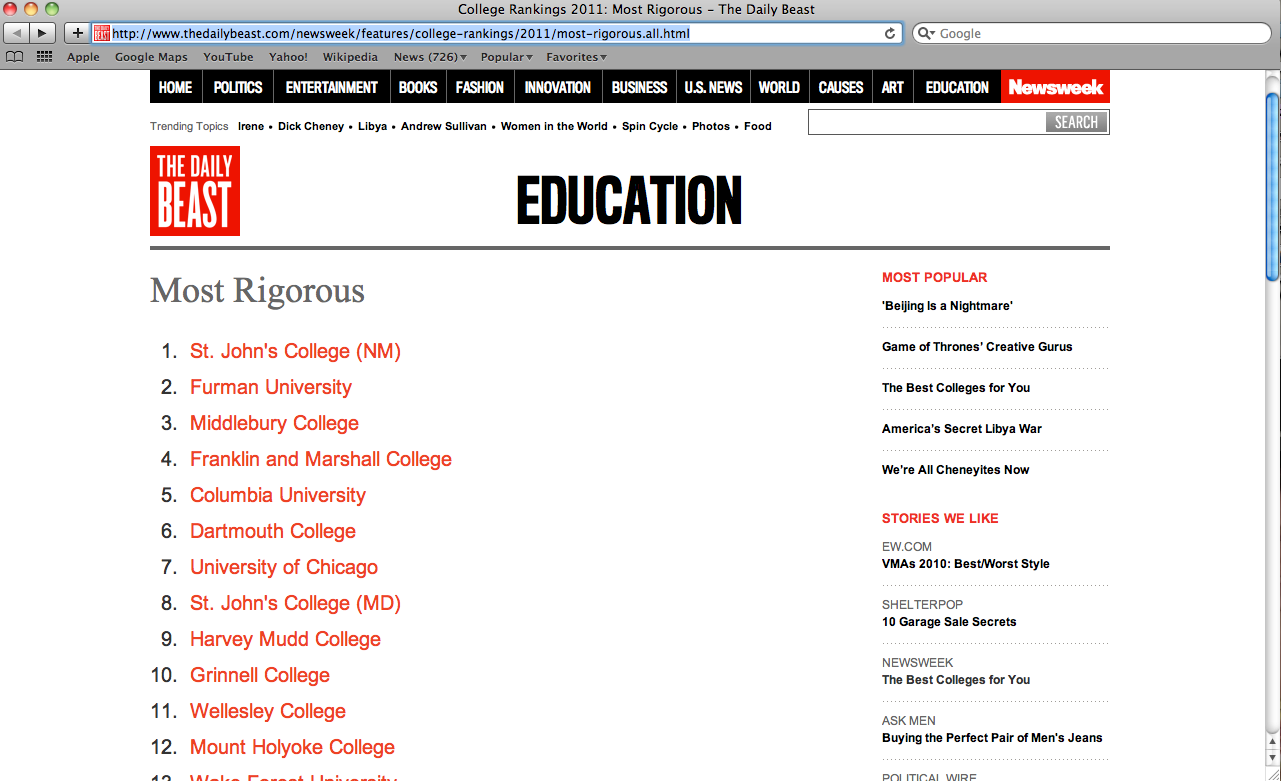Focus the site search text field
The height and width of the screenshot is (781, 1281).
(927, 122)
